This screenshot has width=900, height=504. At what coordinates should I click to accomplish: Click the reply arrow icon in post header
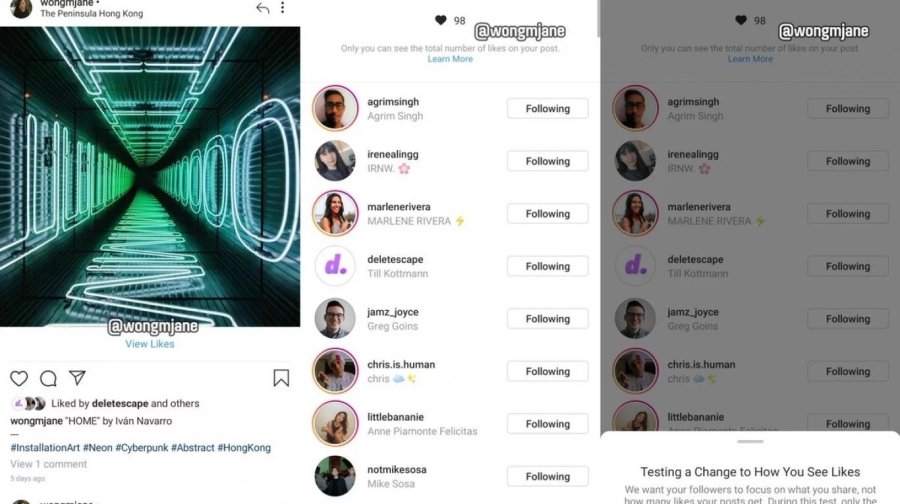(x=262, y=8)
